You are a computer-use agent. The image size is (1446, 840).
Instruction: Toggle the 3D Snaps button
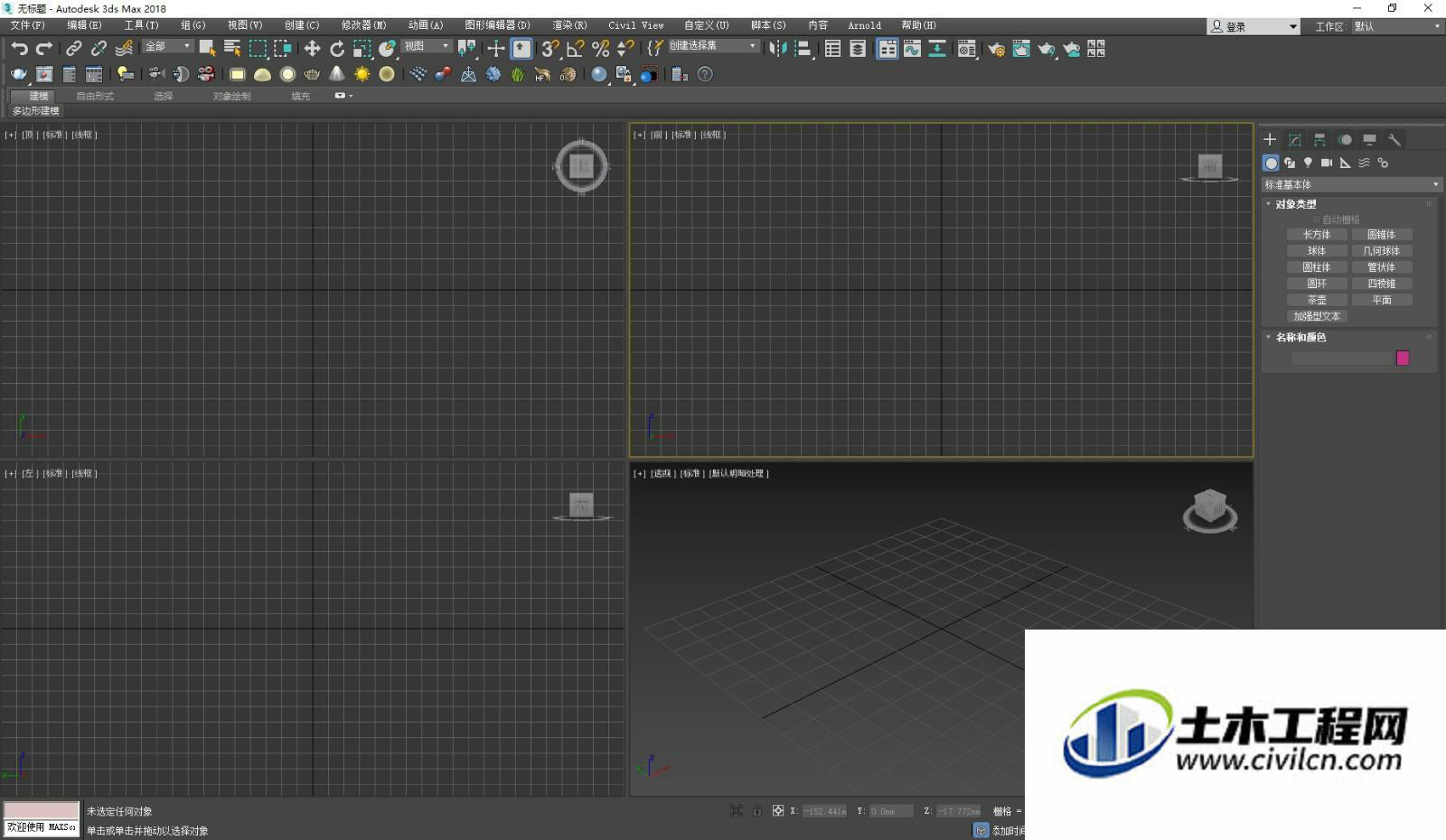tap(549, 49)
